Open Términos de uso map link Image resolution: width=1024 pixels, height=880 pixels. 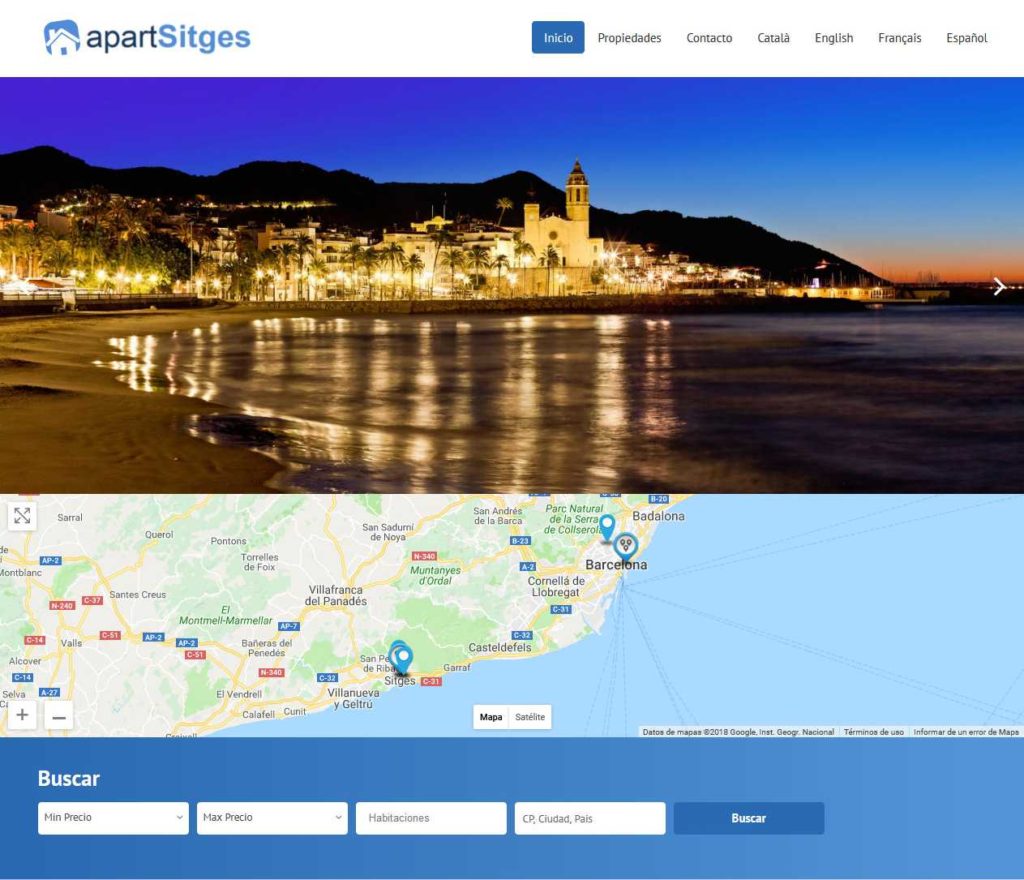click(873, 732)
